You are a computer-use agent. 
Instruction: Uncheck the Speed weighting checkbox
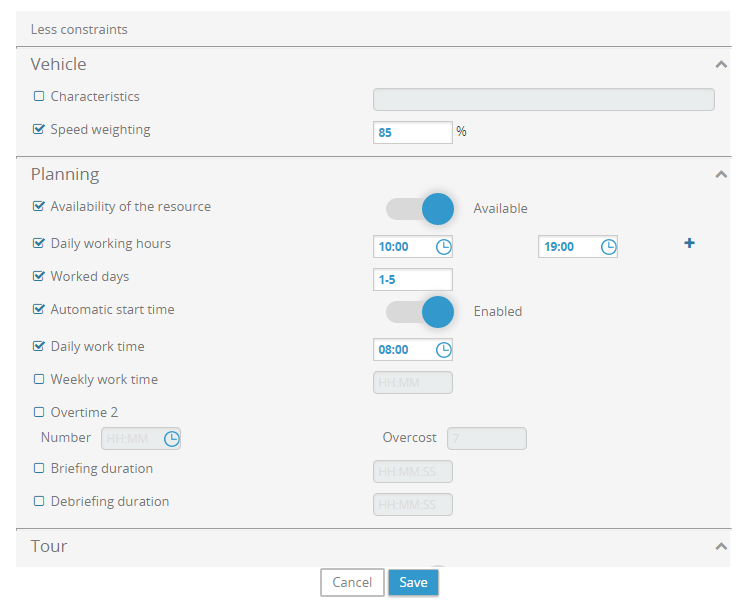coord(39,129)
